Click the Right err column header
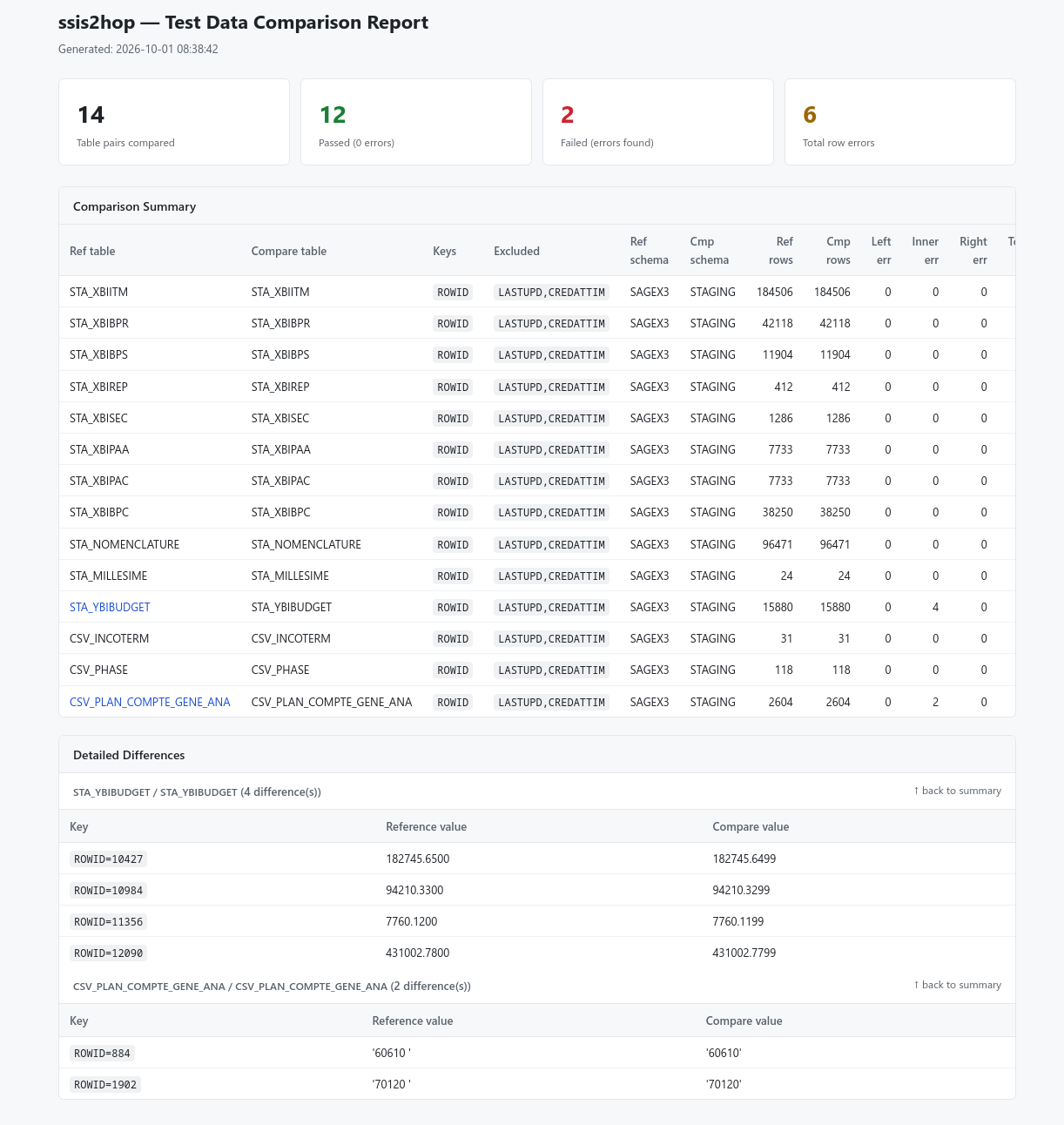The height and width of the screenshot is (1125, 1064). point(973,251)
